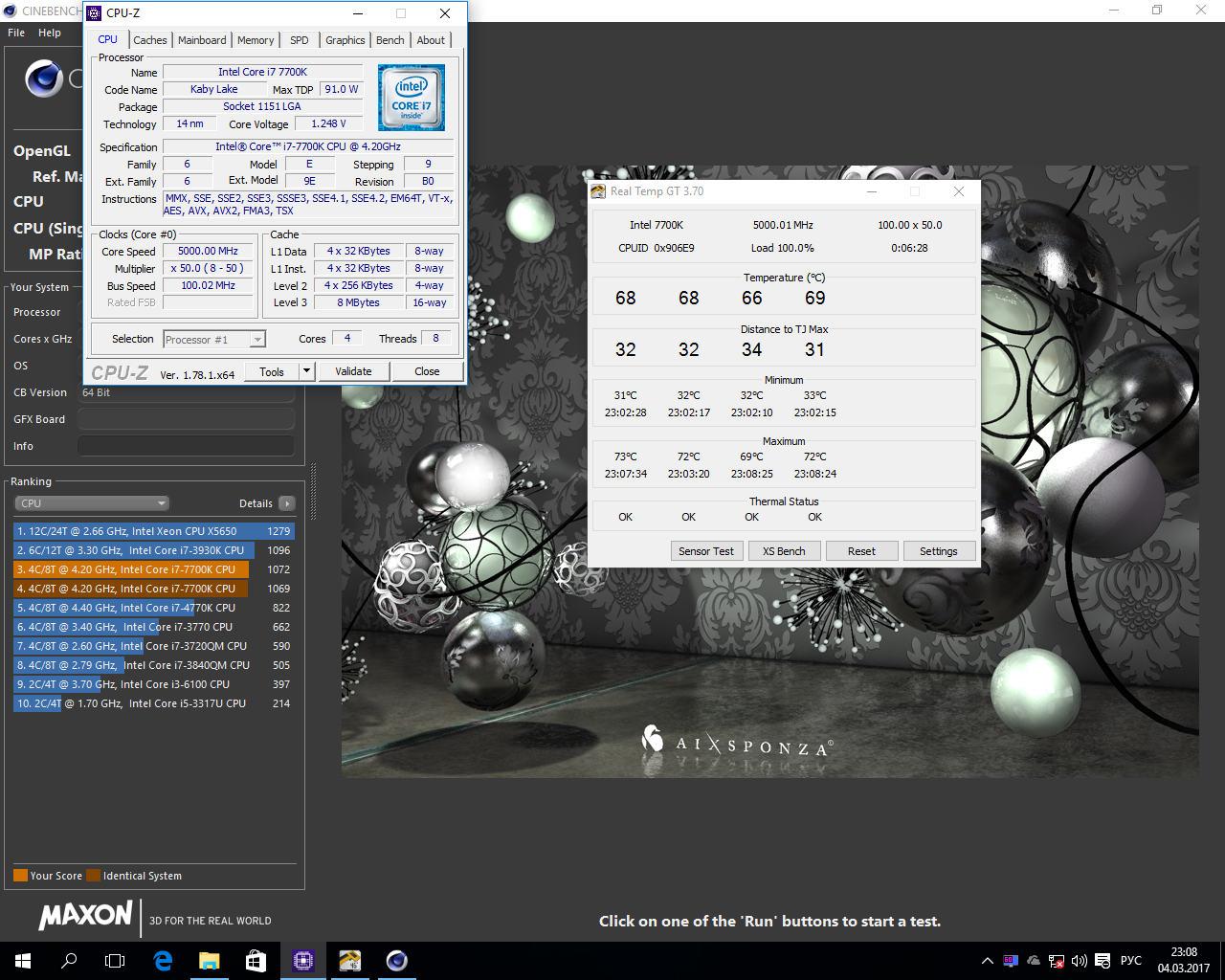Open the Memory tab in CPU-Z
This screenshot has height=980, width=1225.
tap(256, 40)
